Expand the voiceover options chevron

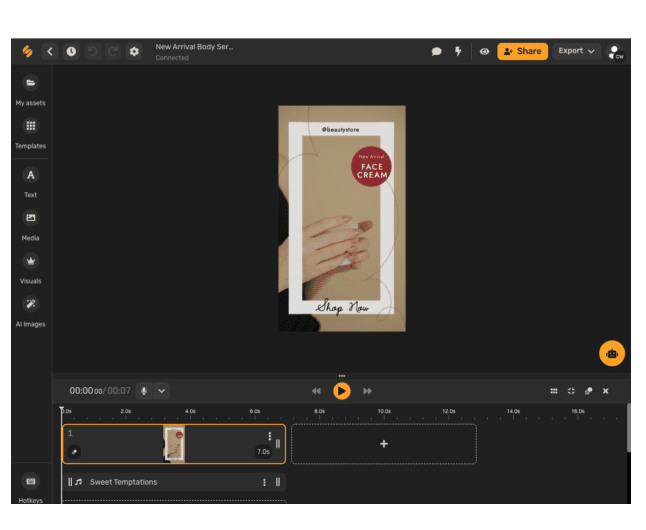pyautogui.click(x=162, y=391)
